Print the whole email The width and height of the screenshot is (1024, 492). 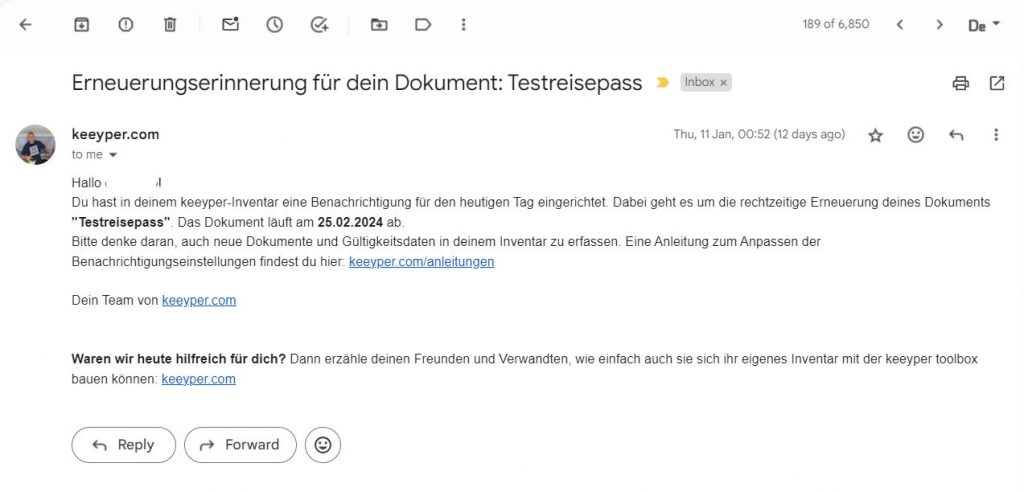point(961,83)
